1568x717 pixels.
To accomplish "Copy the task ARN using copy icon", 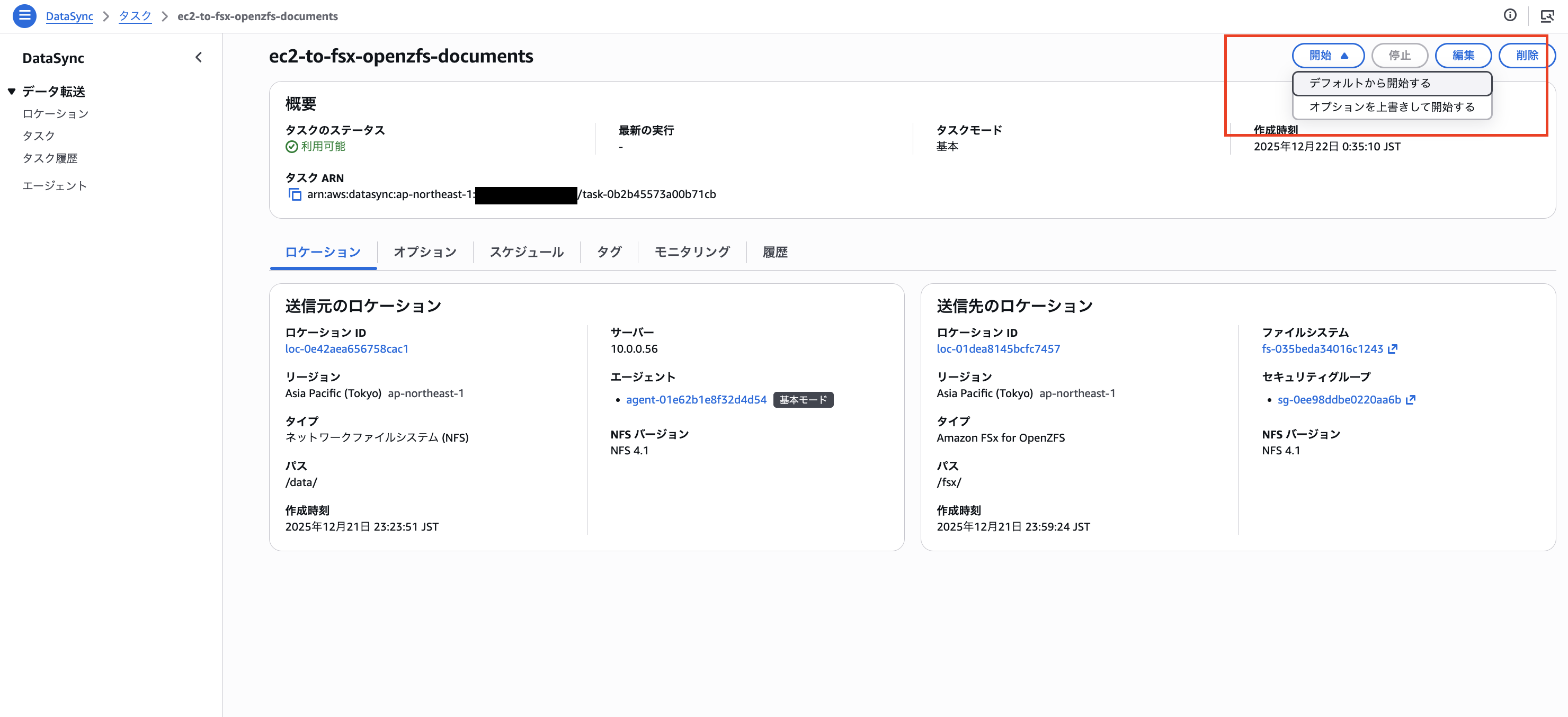I will [x=295, y=194].
